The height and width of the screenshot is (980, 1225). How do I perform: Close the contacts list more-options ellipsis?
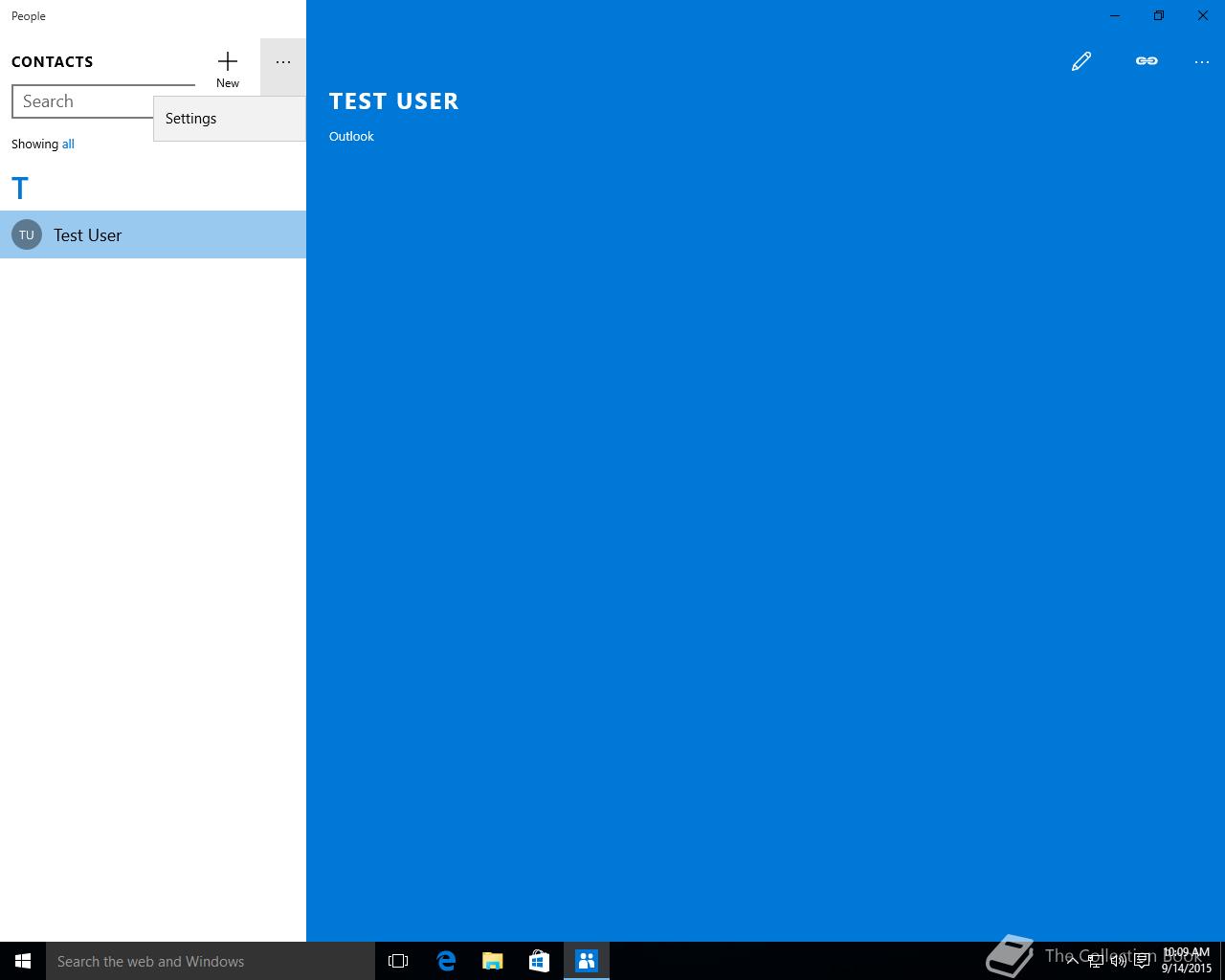[283, 62]
